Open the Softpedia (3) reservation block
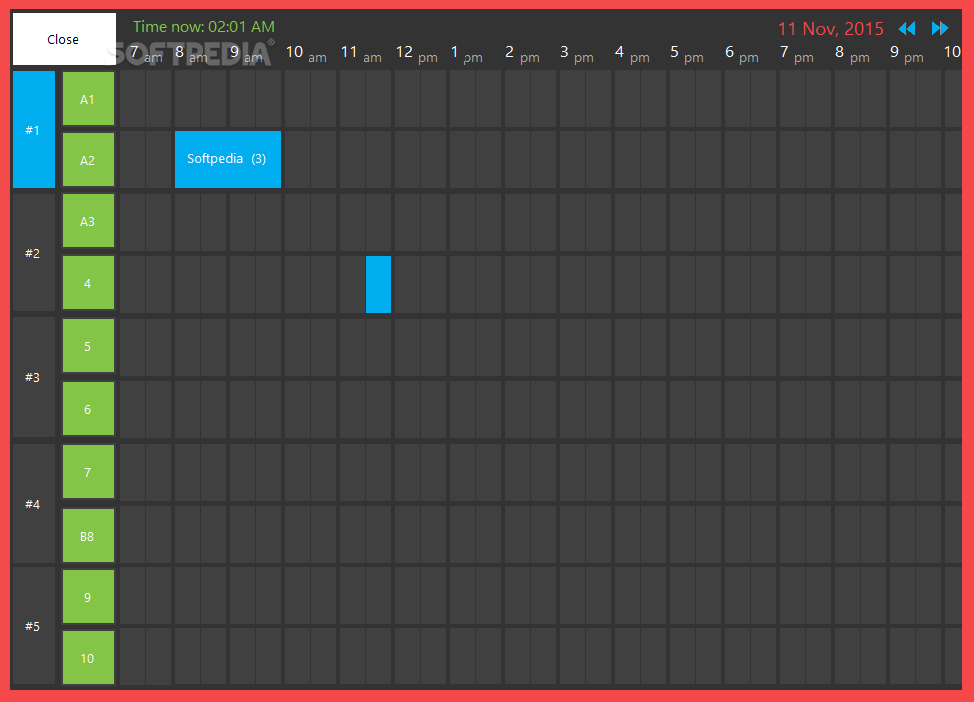The width and height of the screenshot is (974, 702). point(228,159)
